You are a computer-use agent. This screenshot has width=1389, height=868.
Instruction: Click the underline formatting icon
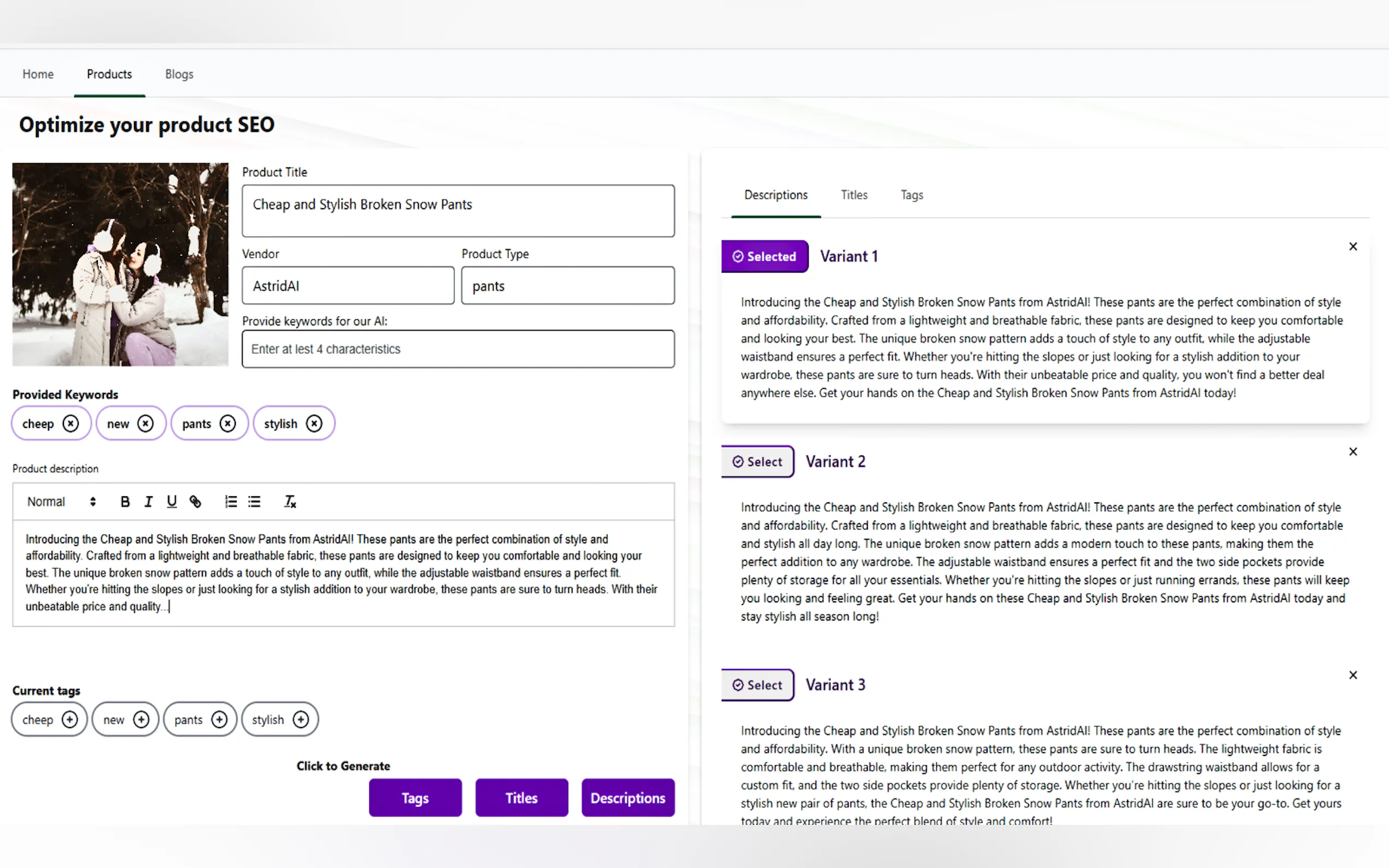pyautogui.click(x=172, y=502)
